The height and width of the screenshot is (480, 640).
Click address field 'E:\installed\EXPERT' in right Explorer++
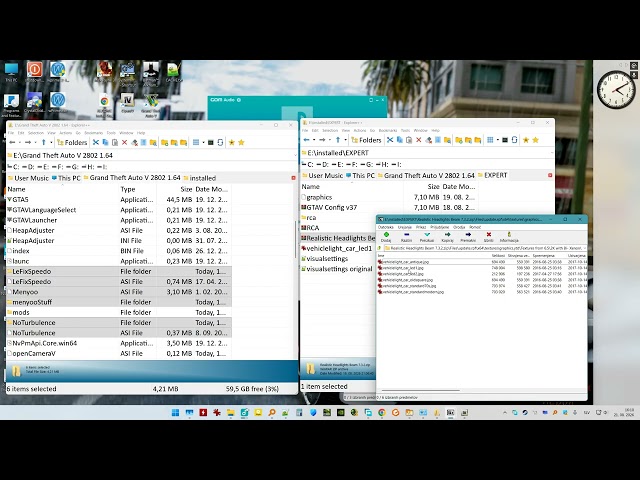(x=424, y=153)
